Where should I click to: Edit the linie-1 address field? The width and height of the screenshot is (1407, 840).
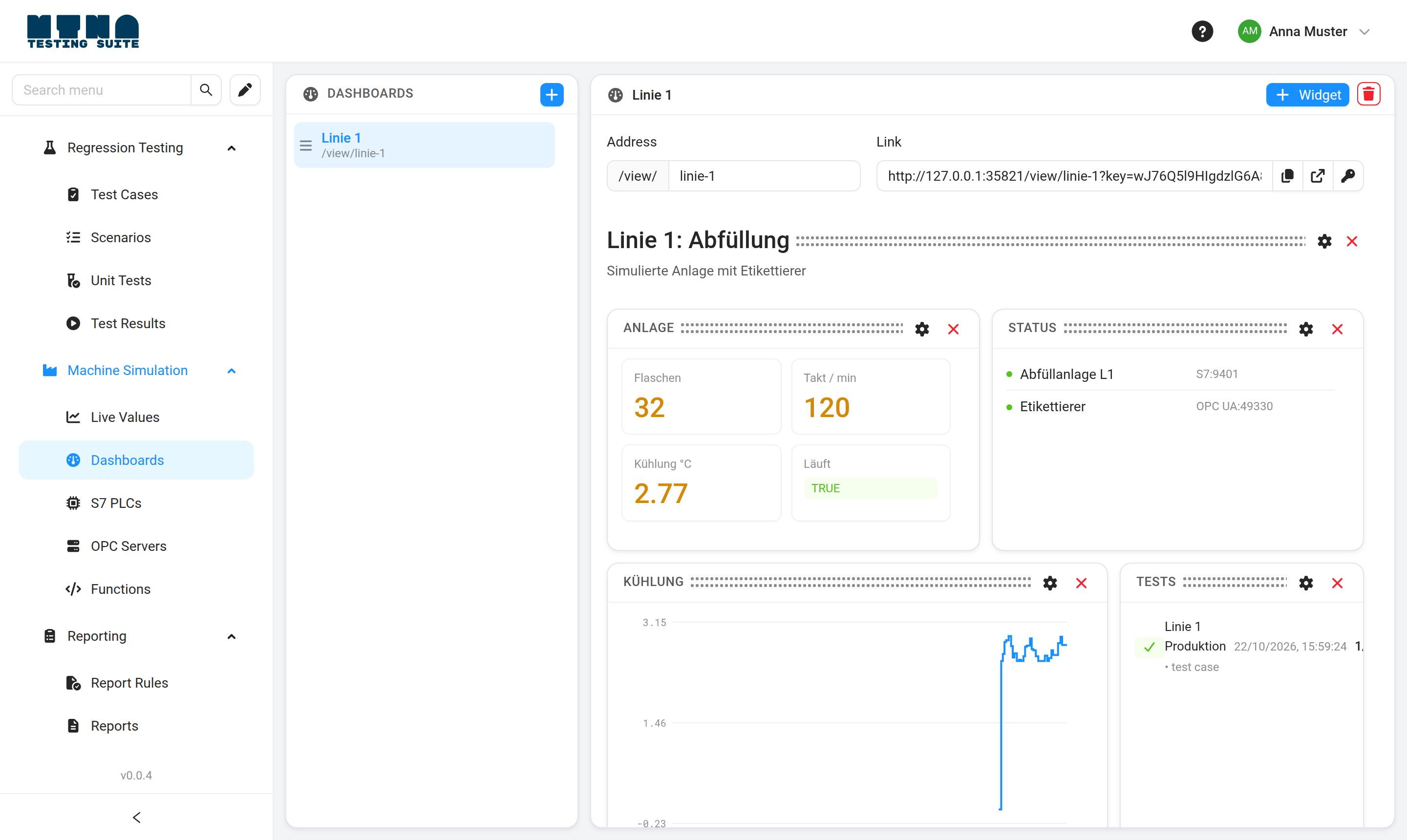[x=764, y=176]
